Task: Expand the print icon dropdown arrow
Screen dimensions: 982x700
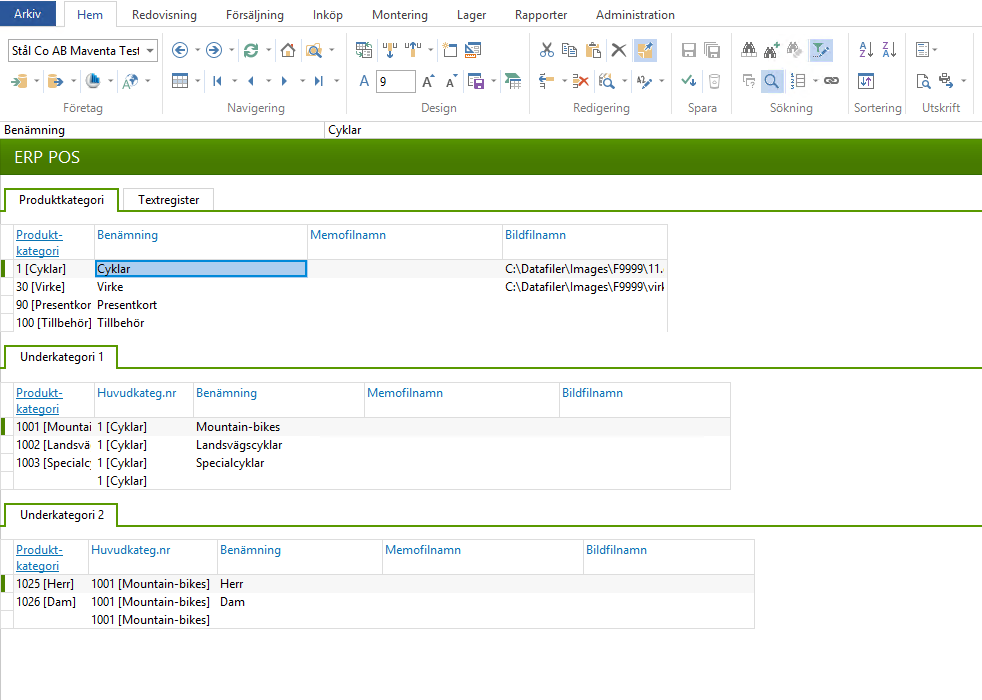Action: coord(963,81)
